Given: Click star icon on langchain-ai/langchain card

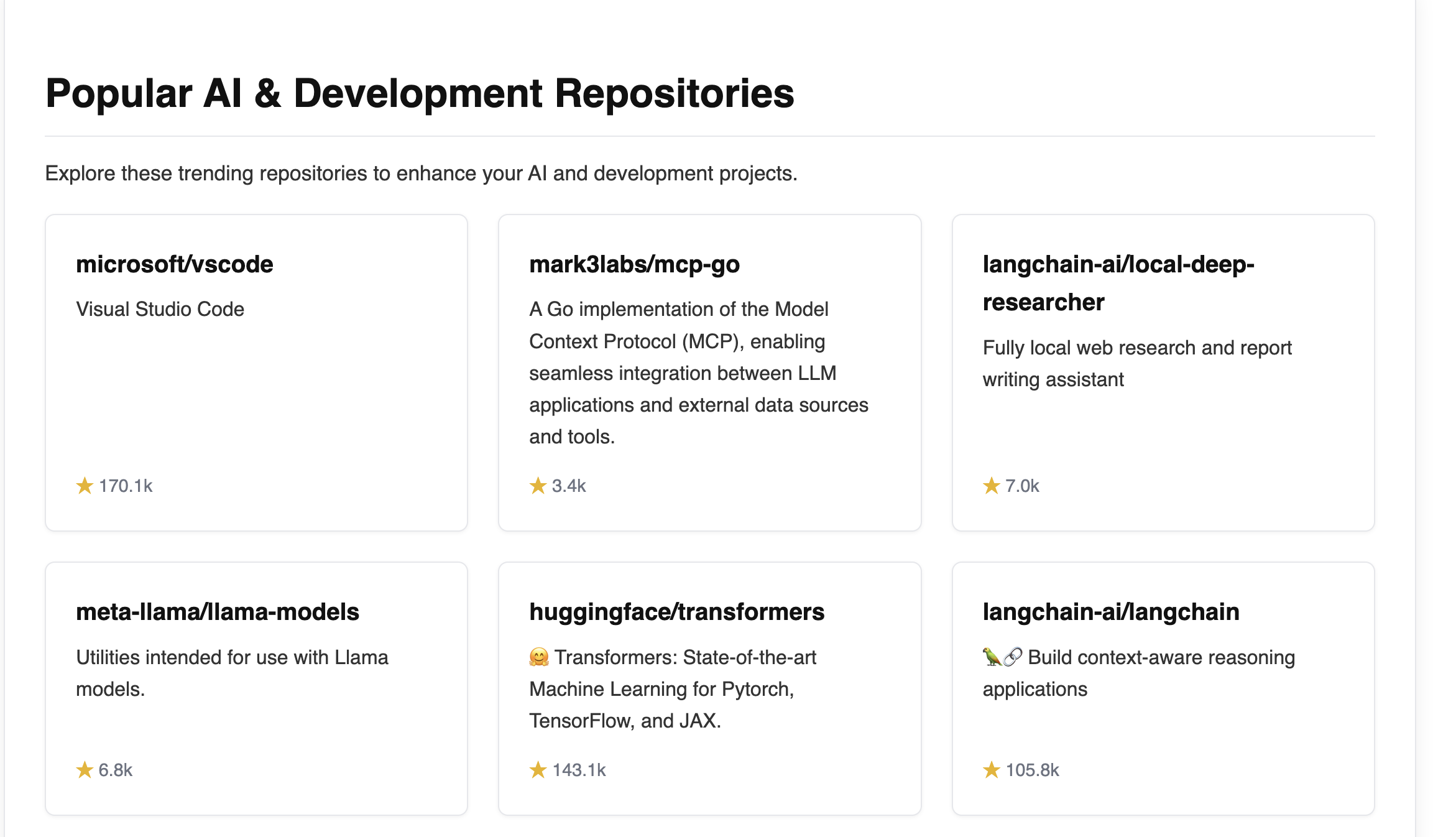Looking at the screenshot, I should click(991, 770).
